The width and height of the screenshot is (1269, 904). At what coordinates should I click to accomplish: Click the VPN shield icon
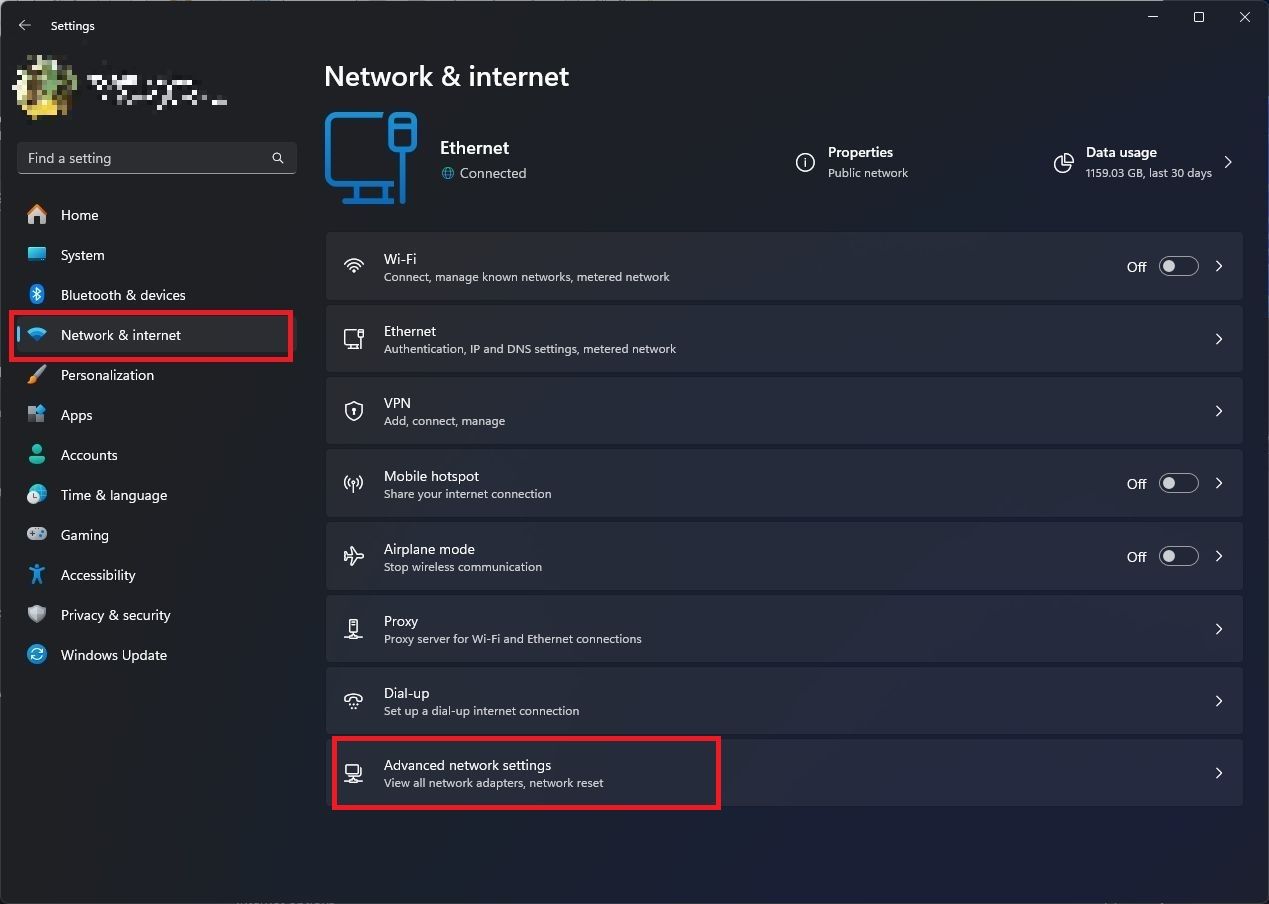point(353,410)
